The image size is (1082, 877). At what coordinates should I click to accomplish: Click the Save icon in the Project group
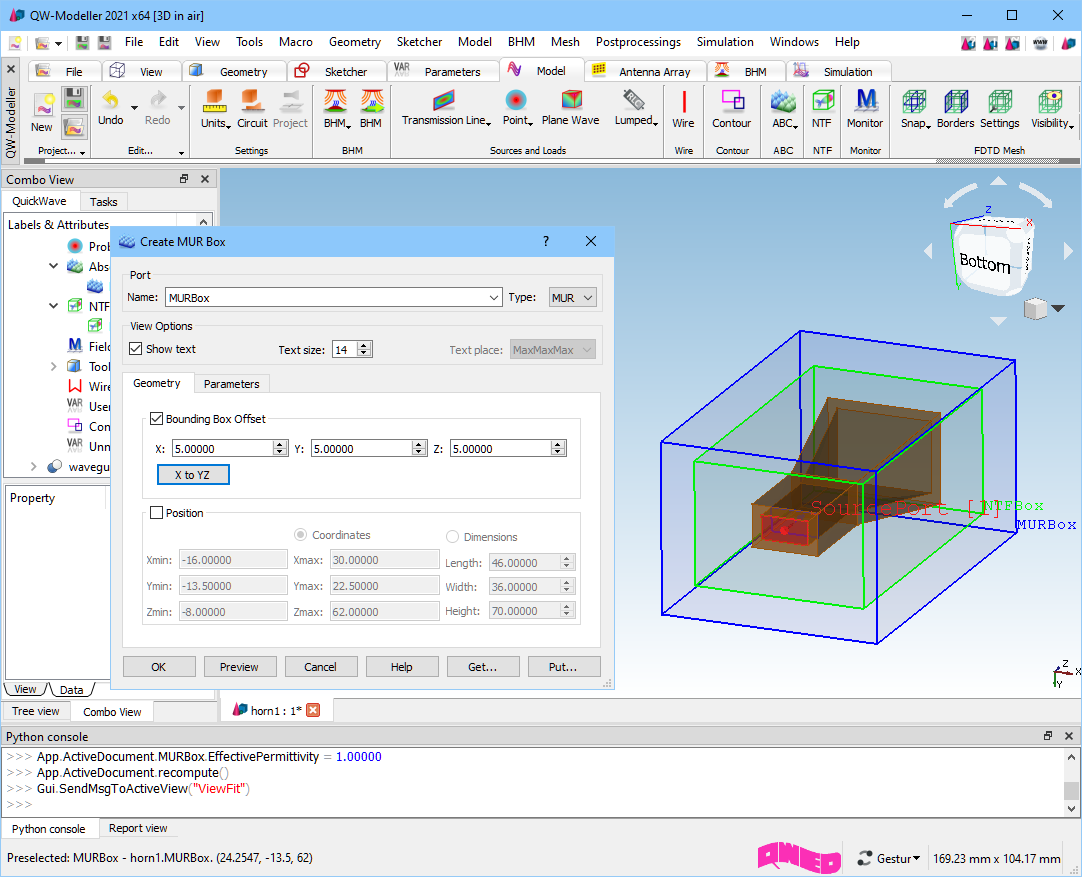(74, 98)
